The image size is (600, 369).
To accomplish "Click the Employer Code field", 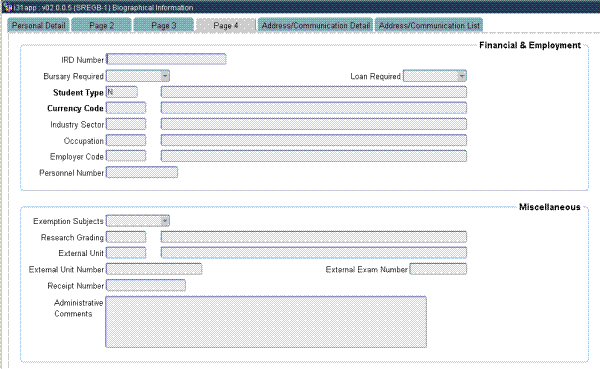I will [x=126, y=156].
